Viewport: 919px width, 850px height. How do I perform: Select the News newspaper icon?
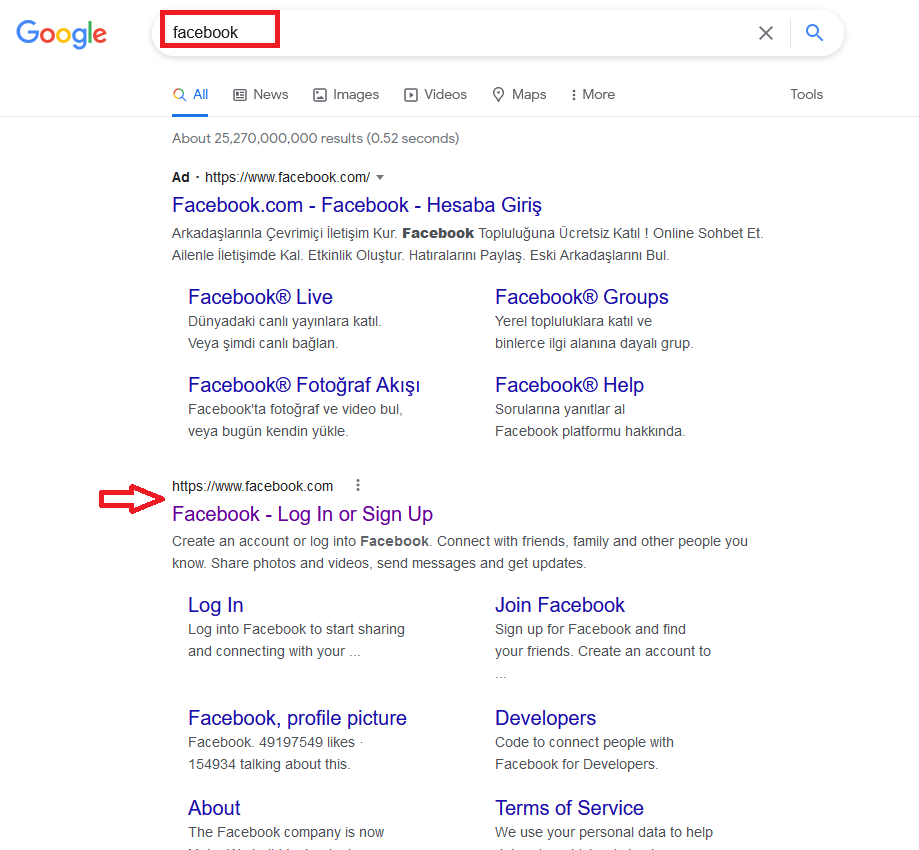238,94
